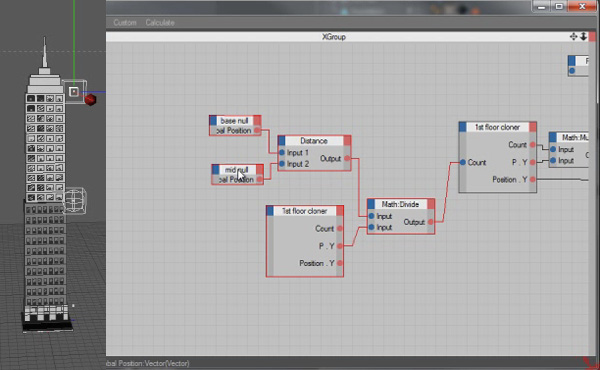Open red corner menu of lower cloner node

(x=339, y=211)
